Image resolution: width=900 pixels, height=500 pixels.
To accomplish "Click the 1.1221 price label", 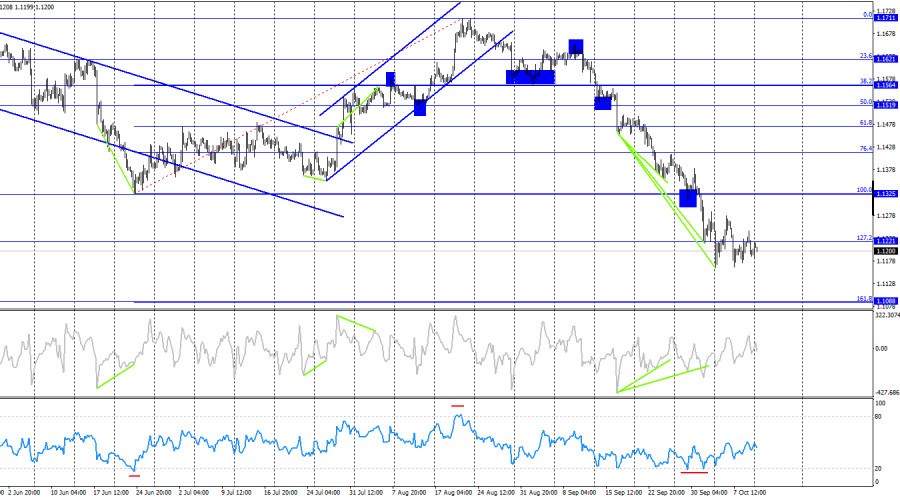I will (886, 241).
